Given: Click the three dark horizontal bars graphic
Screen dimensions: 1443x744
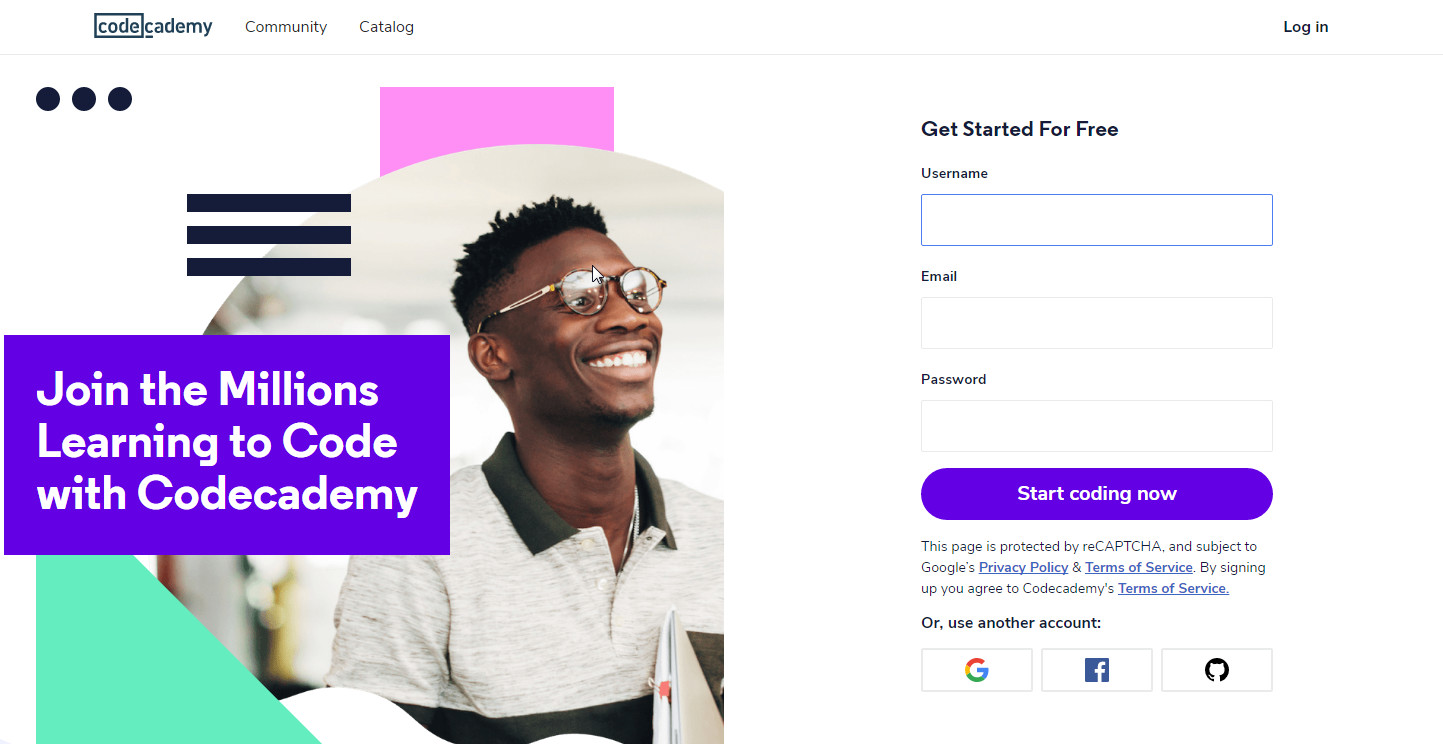Looking at the screenshot, I should (269, 235).
